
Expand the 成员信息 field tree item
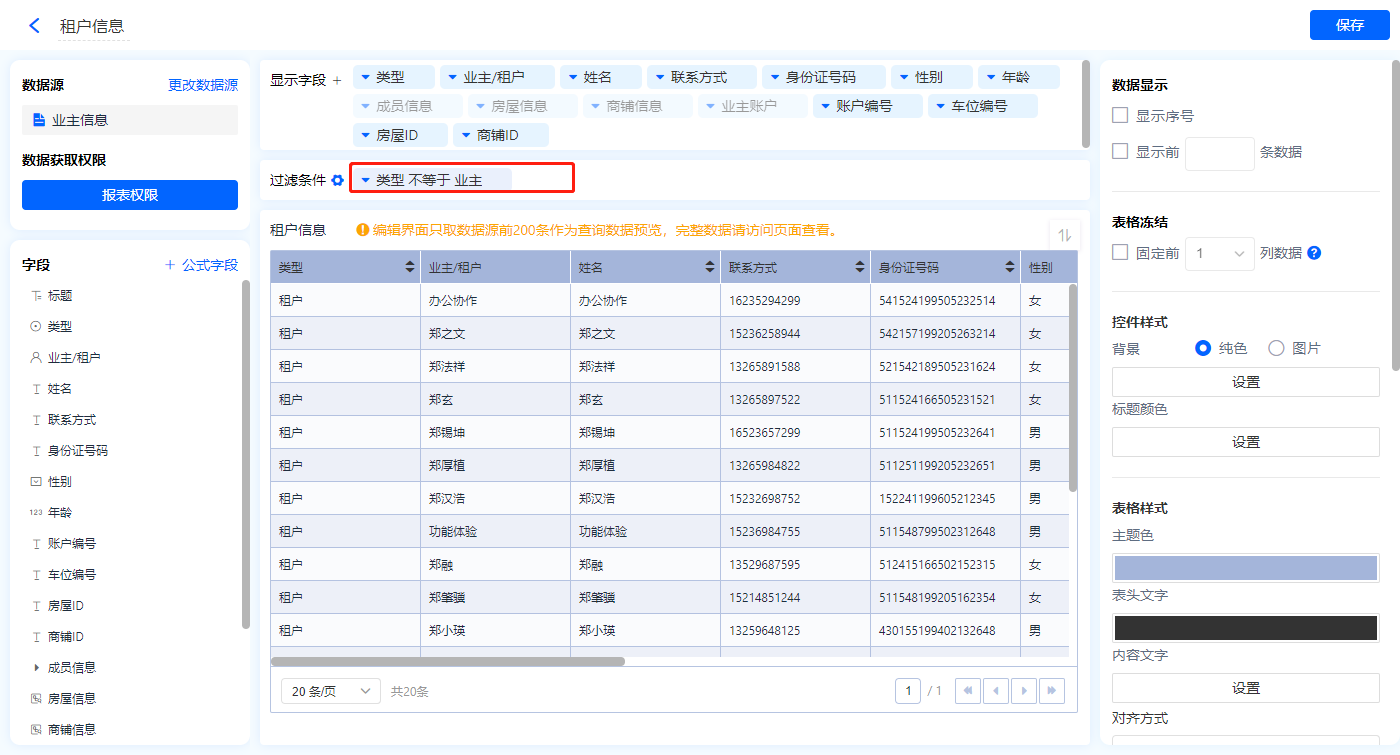click(x=37, y=668)
